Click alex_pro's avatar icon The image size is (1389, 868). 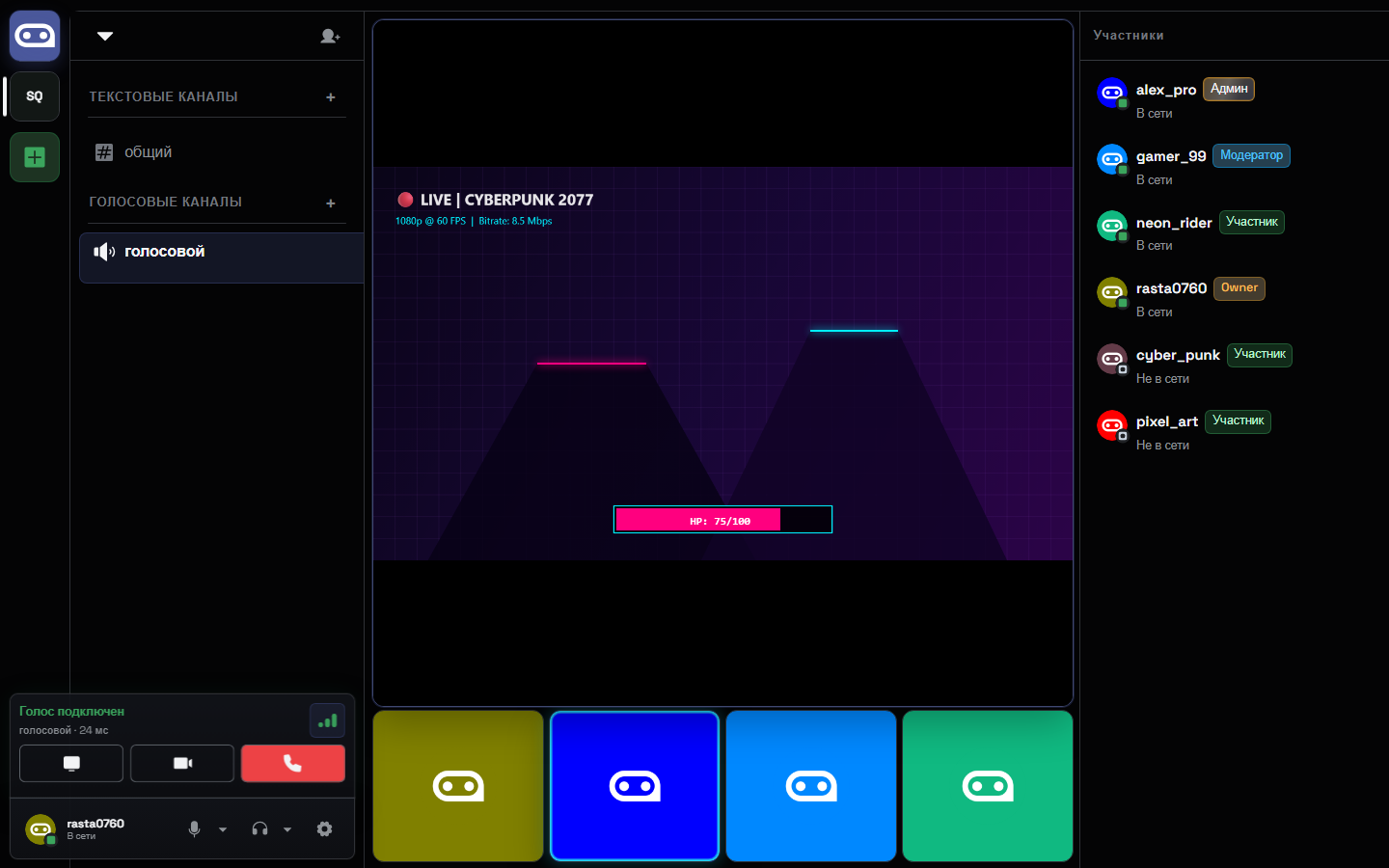pos(1112,93)
